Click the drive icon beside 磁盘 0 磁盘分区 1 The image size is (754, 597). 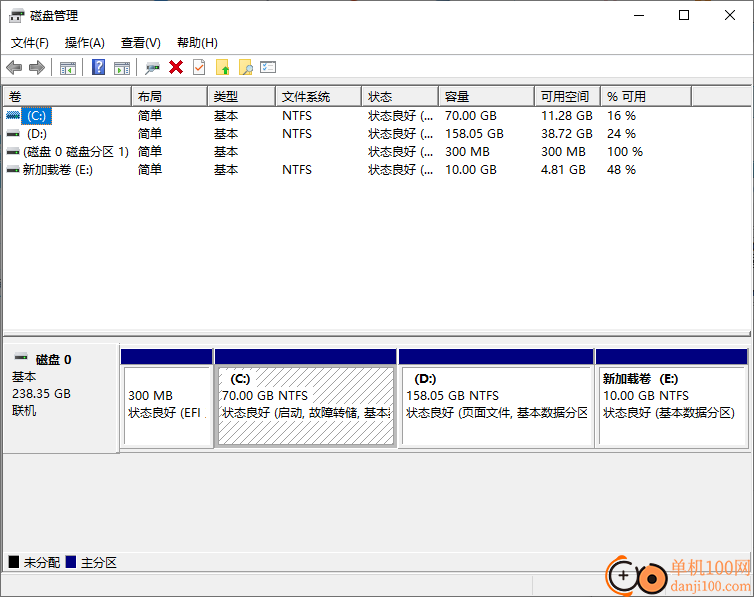pos(13,152)
